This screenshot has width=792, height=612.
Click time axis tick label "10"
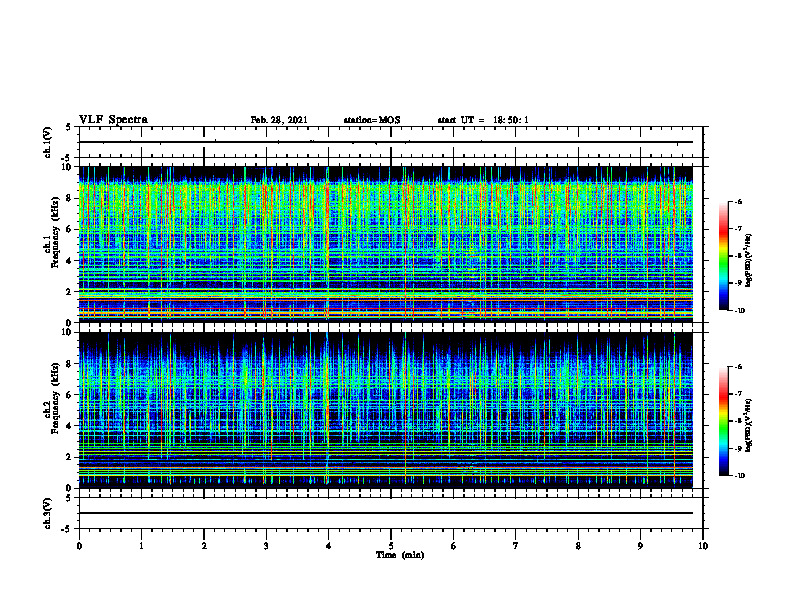point(703,546)
